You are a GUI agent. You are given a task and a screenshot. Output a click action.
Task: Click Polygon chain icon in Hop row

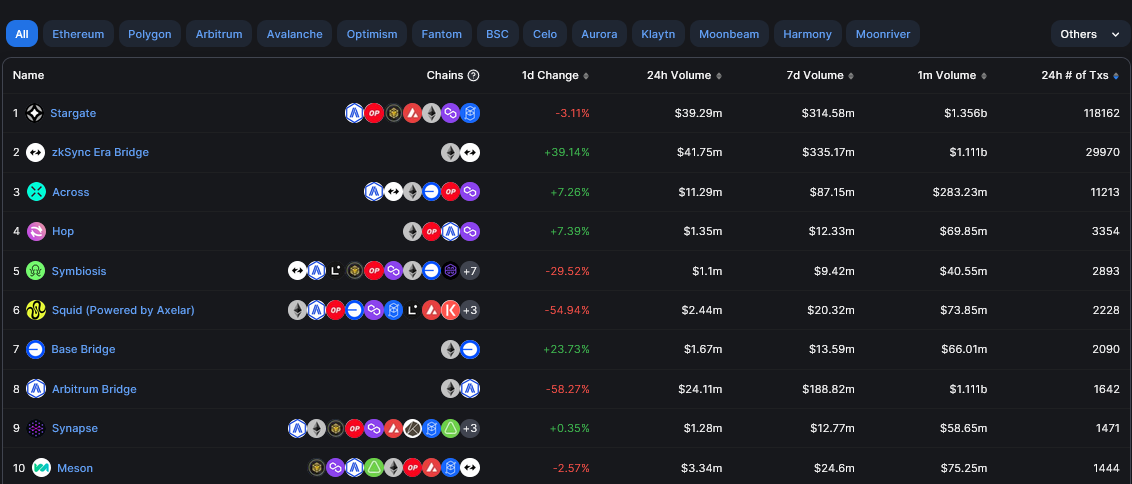pyautogui.click(x=470, y=231)
